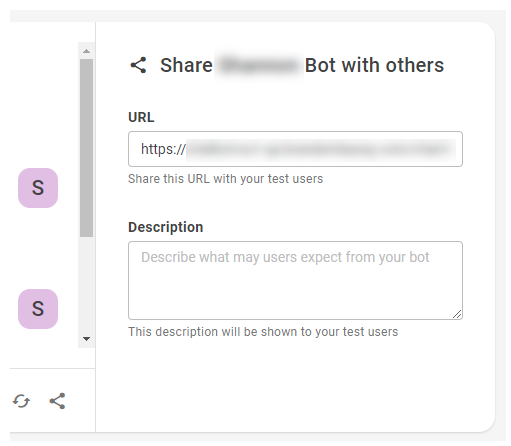Click scrollbar down arrow
The image size is (511, 446).
pyautogui.click(x=87, y=339)
